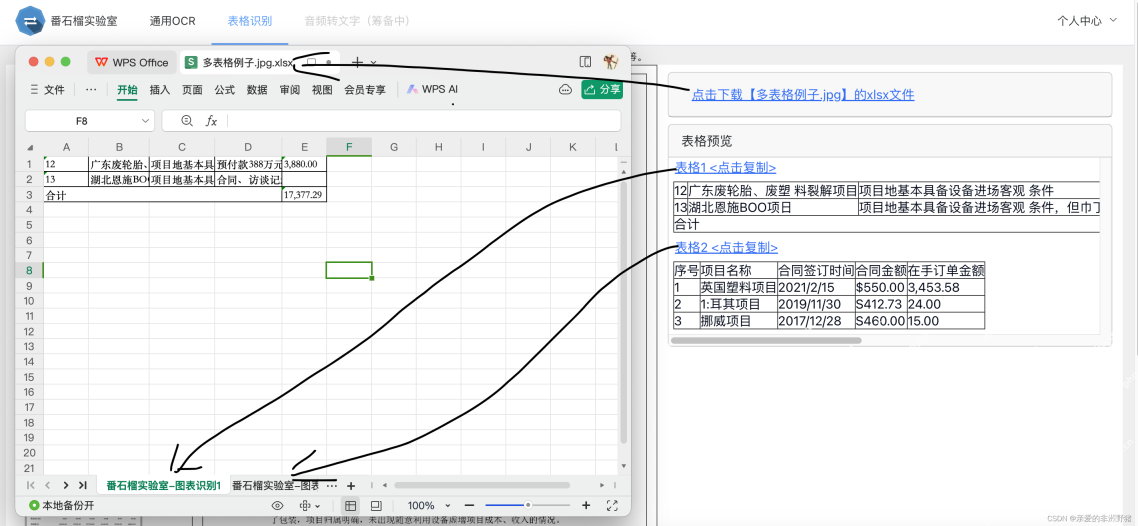Expand the name box dropdown showing F8
The height and width of the screenshot is (526, 1138).
(x=146, y=121)
